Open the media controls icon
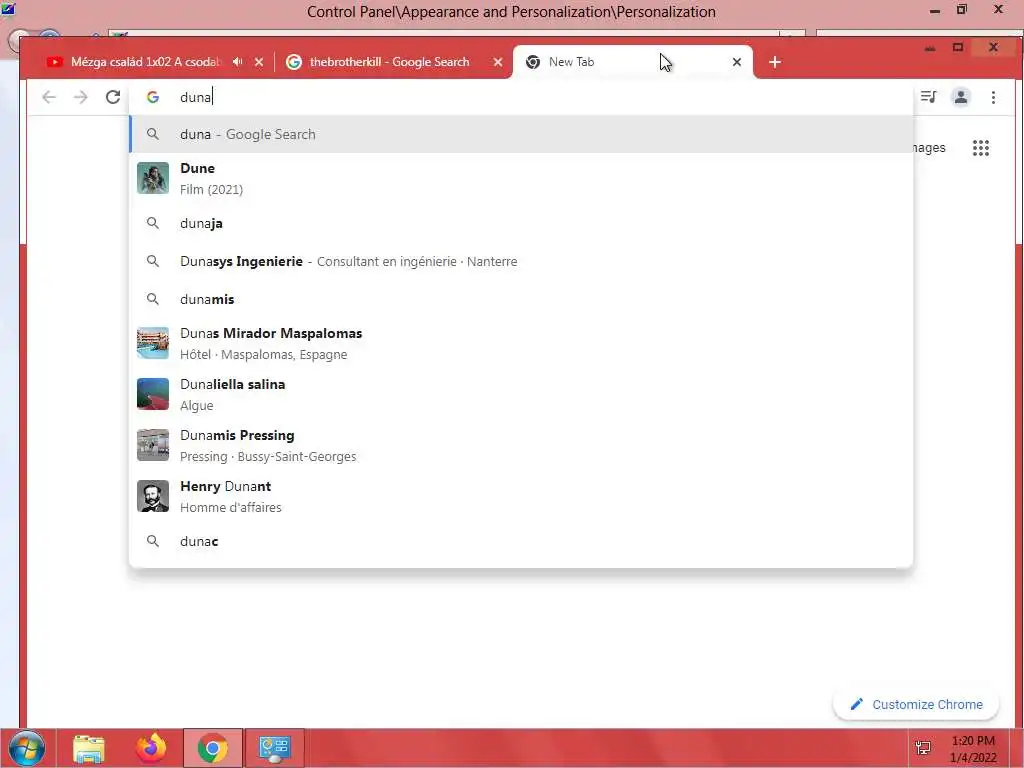 [x=929, y=97]
